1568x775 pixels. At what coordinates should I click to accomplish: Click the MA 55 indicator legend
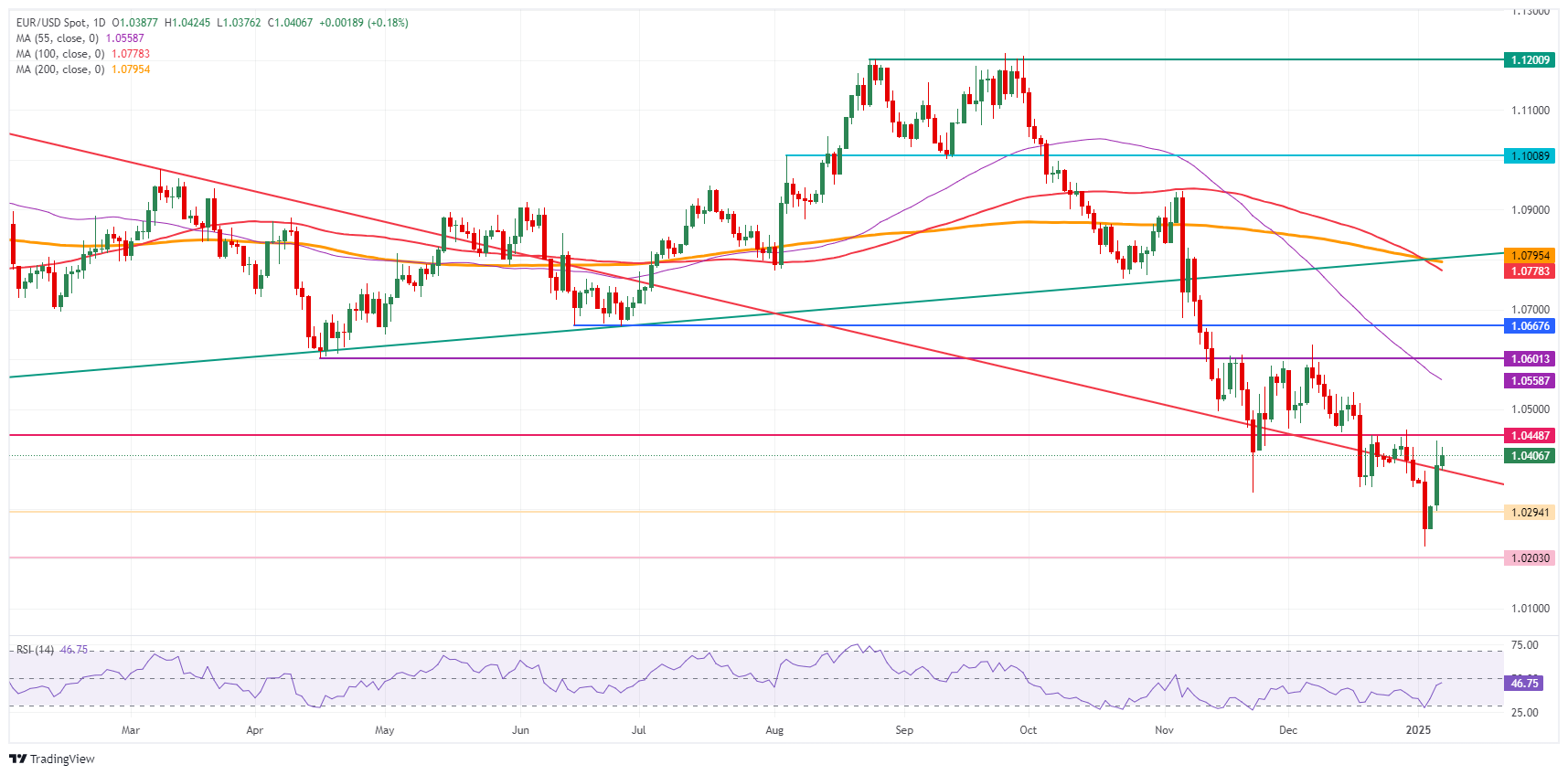pos(57,38)
